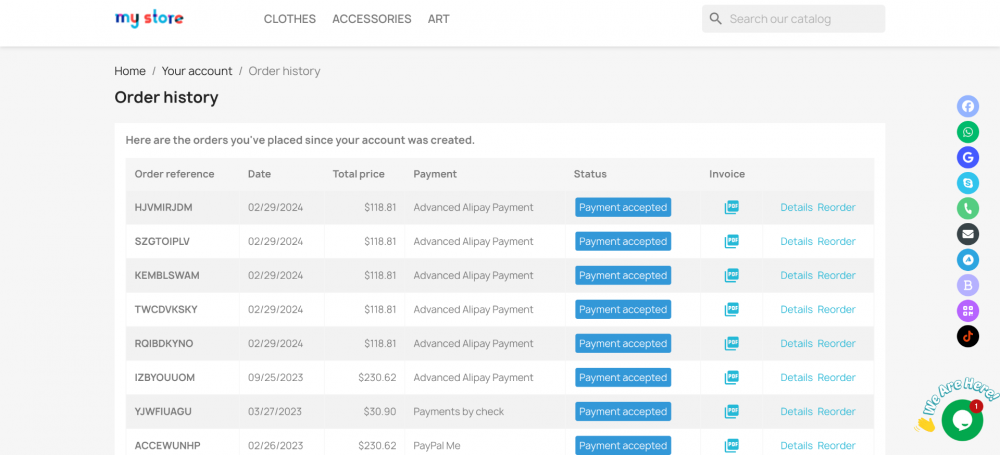Open the WhatsApp contact icon

(x=967, y=132)
